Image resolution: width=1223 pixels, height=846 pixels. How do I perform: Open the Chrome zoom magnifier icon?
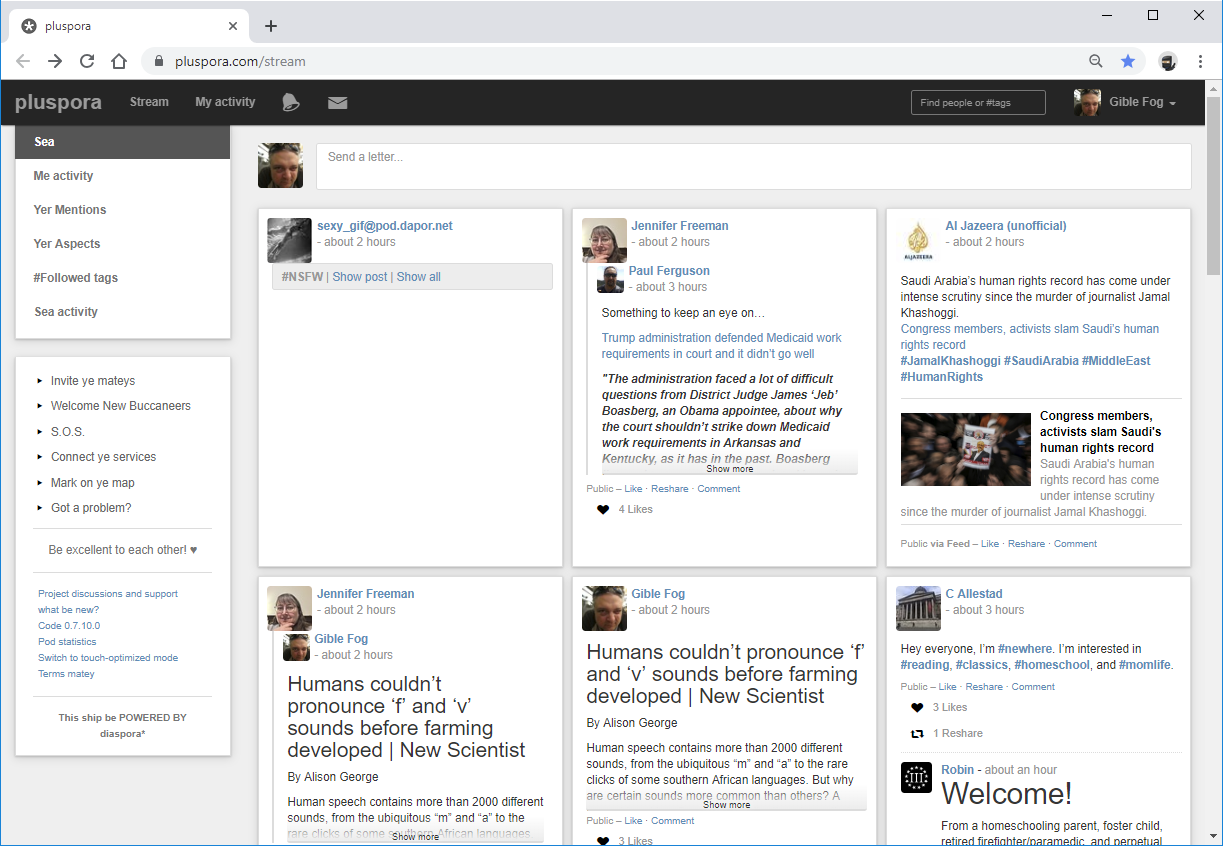point(1096,61)
